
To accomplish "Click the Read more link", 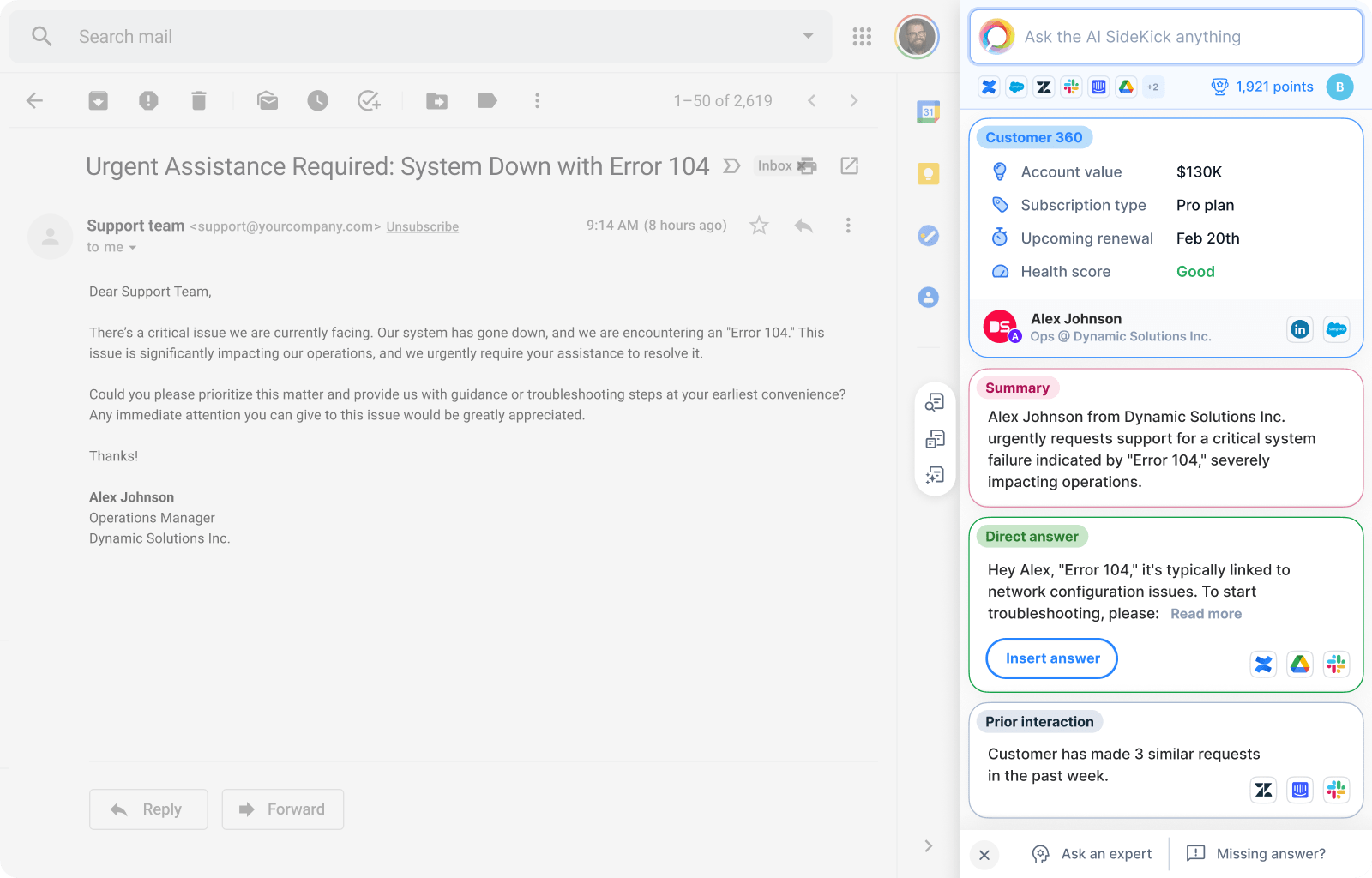I will [x=1206, y=614].
